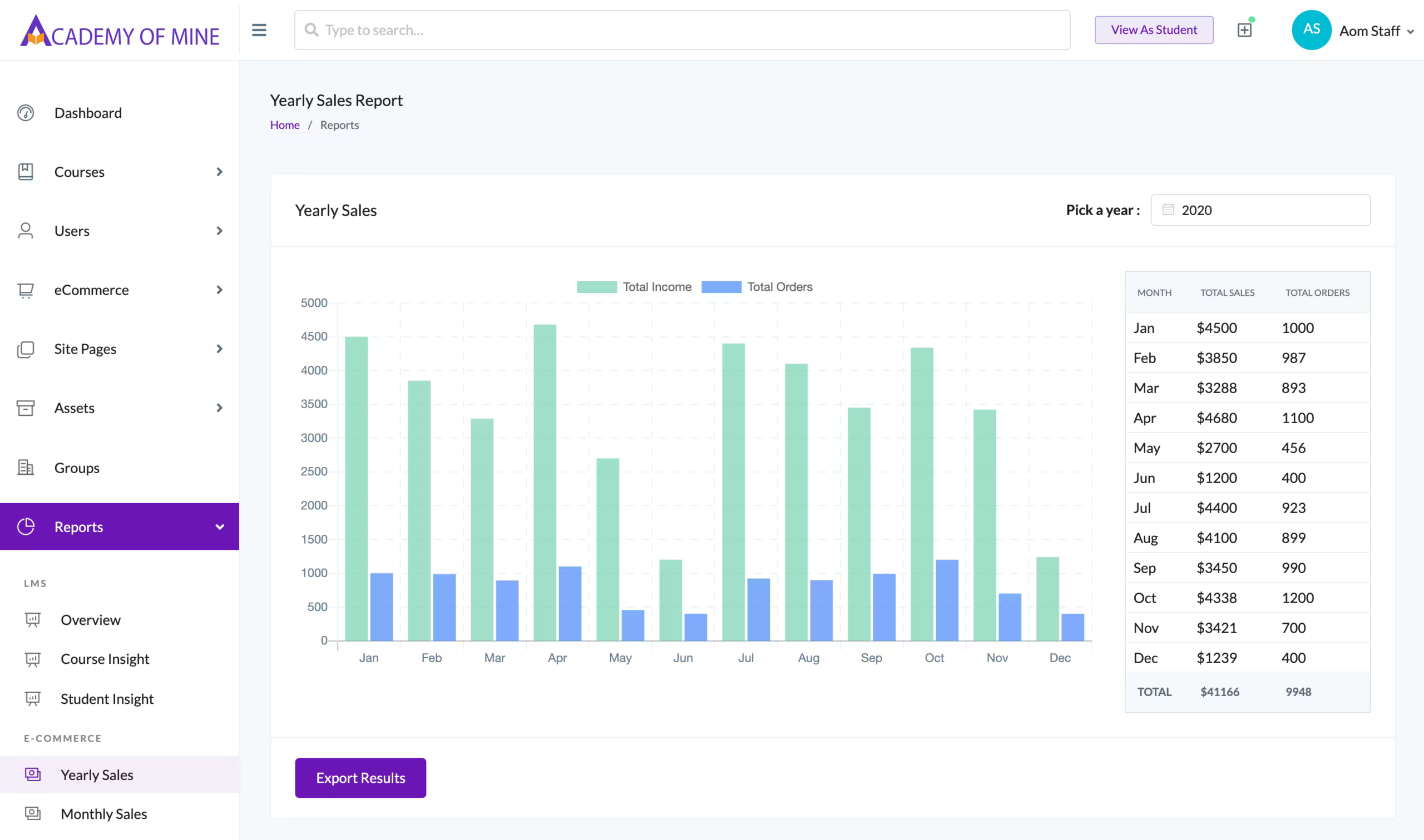Click the Export Results button

tap(360, 778)
